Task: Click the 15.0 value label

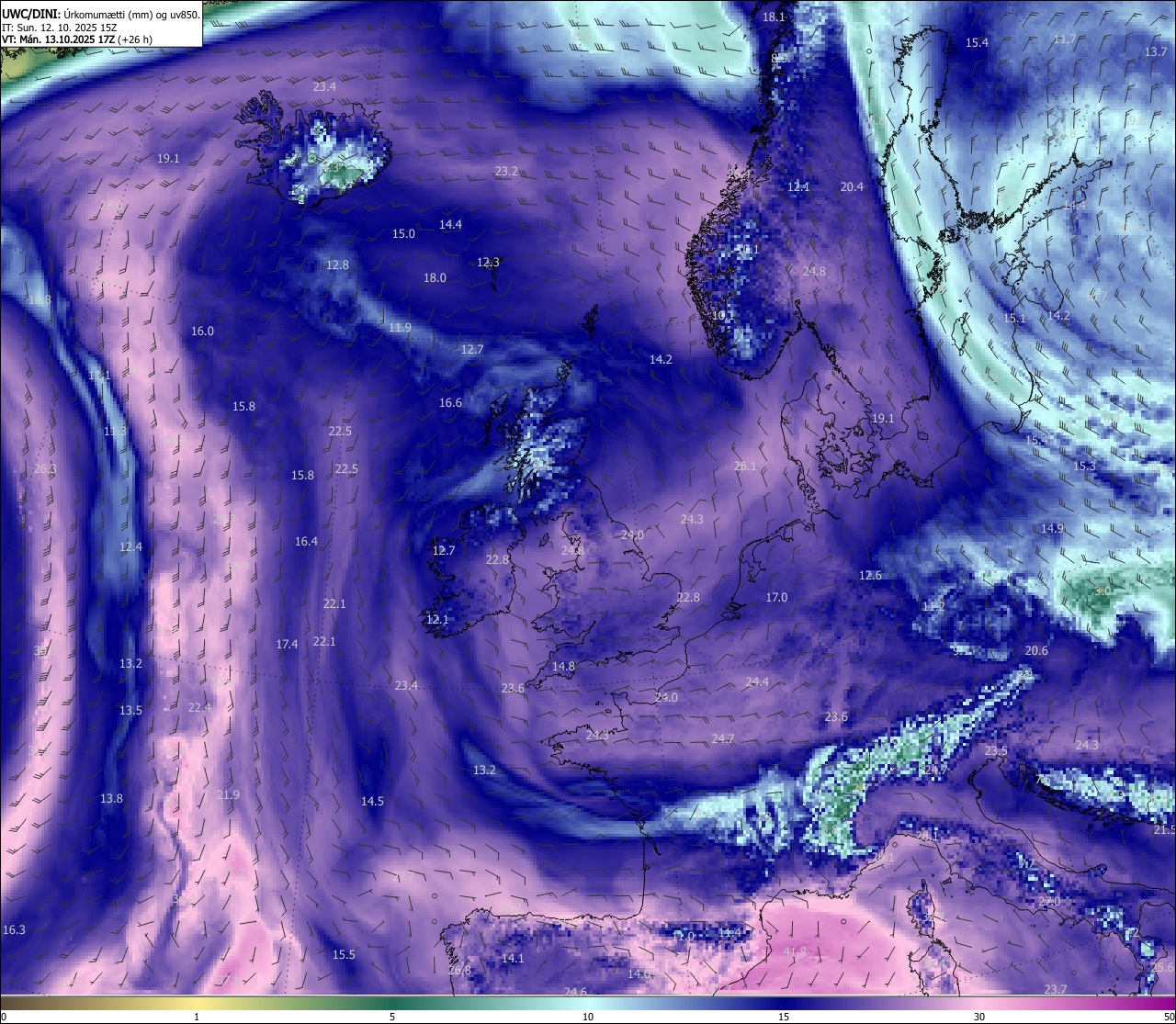Action: coord(403,234)
